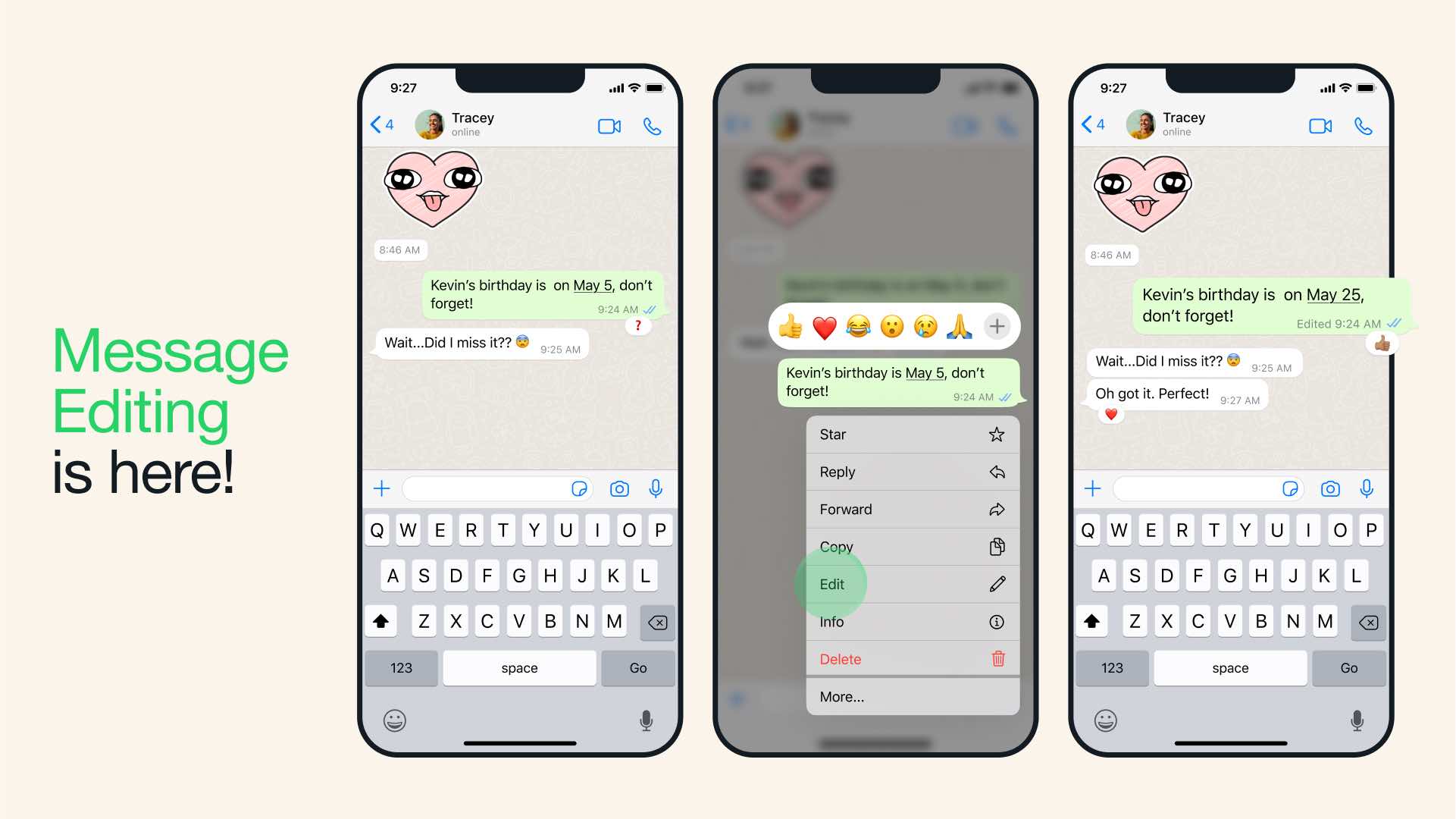Tap the attach plus icon in message bar
Viewport: 1456px width, 819px height.
coord(381,489)
